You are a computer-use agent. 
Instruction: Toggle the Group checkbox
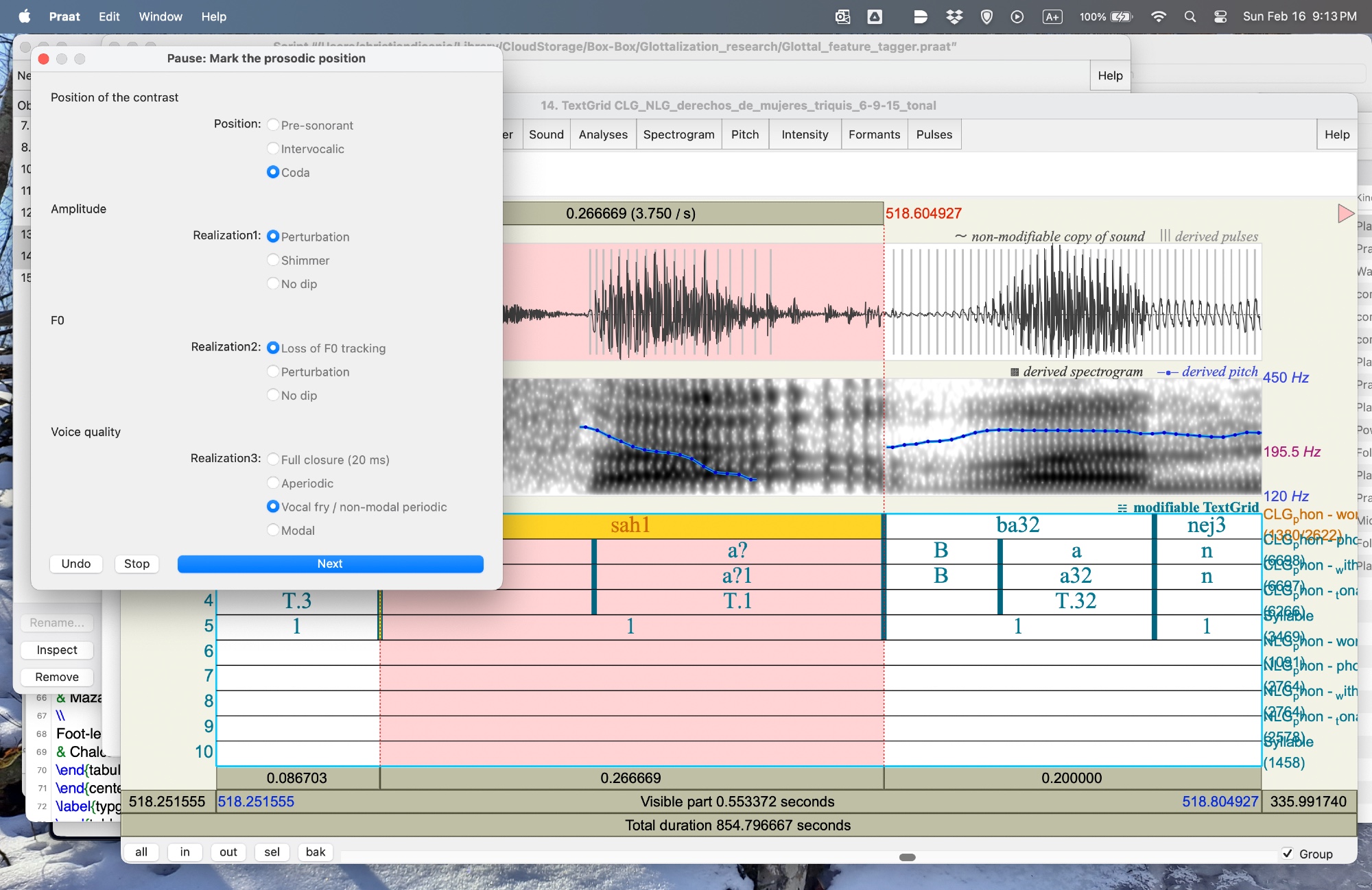(1288, 854)
